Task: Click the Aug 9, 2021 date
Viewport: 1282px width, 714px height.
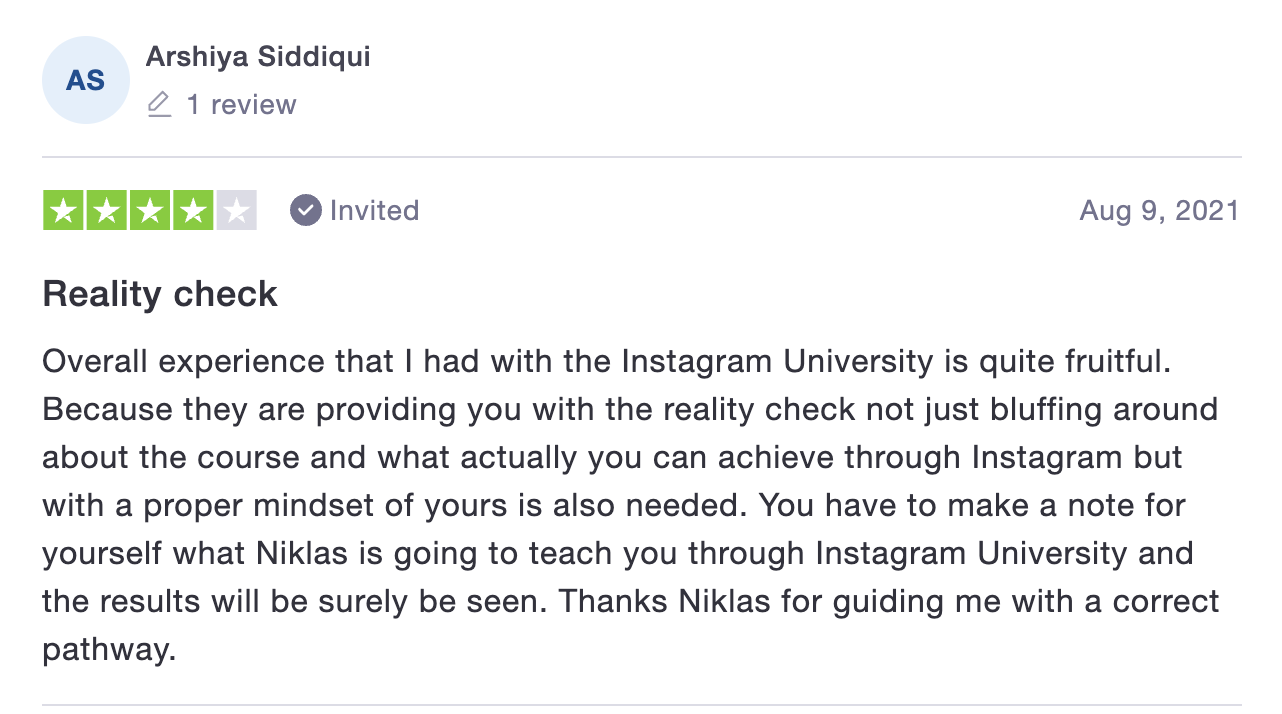Action: point(1160,211)
